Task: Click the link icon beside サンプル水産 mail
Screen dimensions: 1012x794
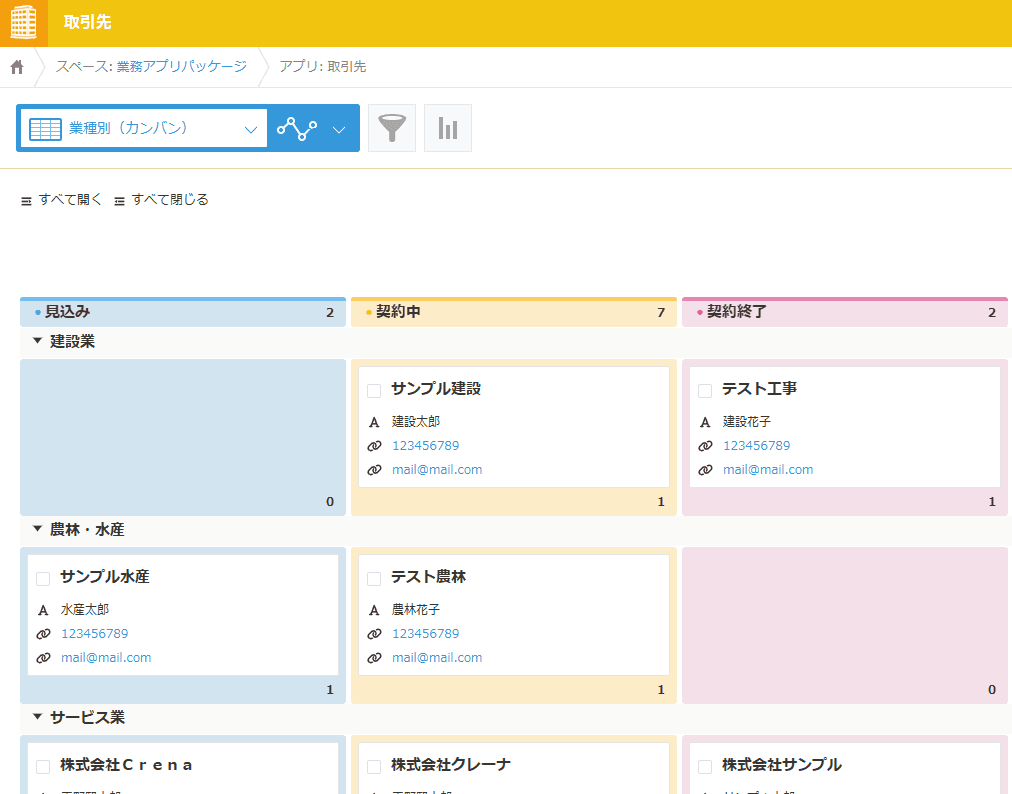Action: point(43,658)
